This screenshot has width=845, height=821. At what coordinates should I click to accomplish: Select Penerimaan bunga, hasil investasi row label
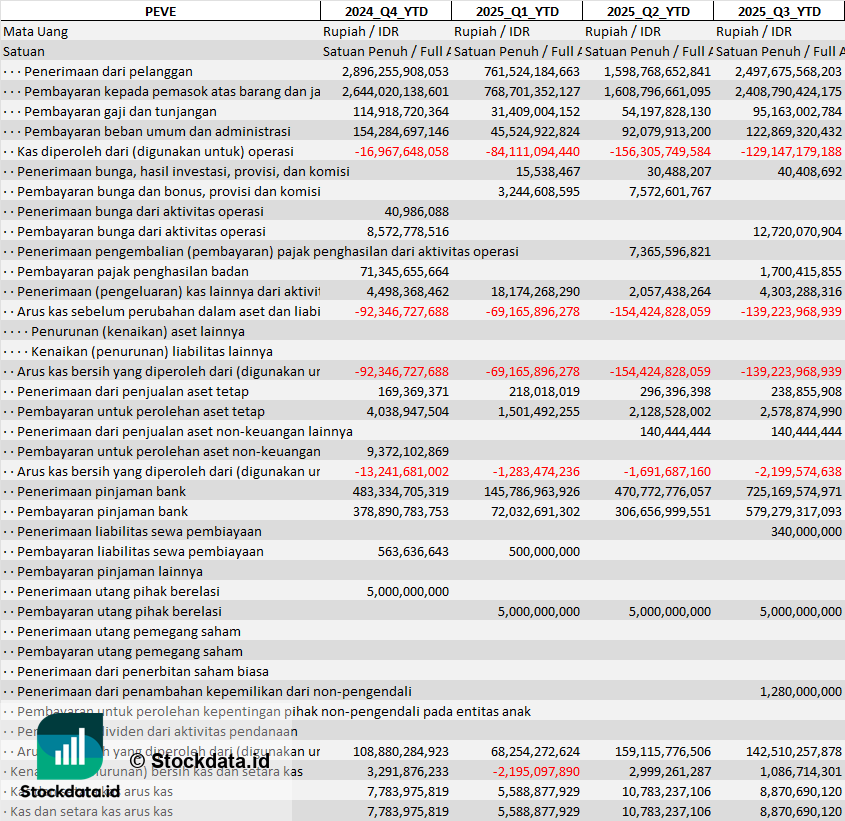click(x=183, y=171)
